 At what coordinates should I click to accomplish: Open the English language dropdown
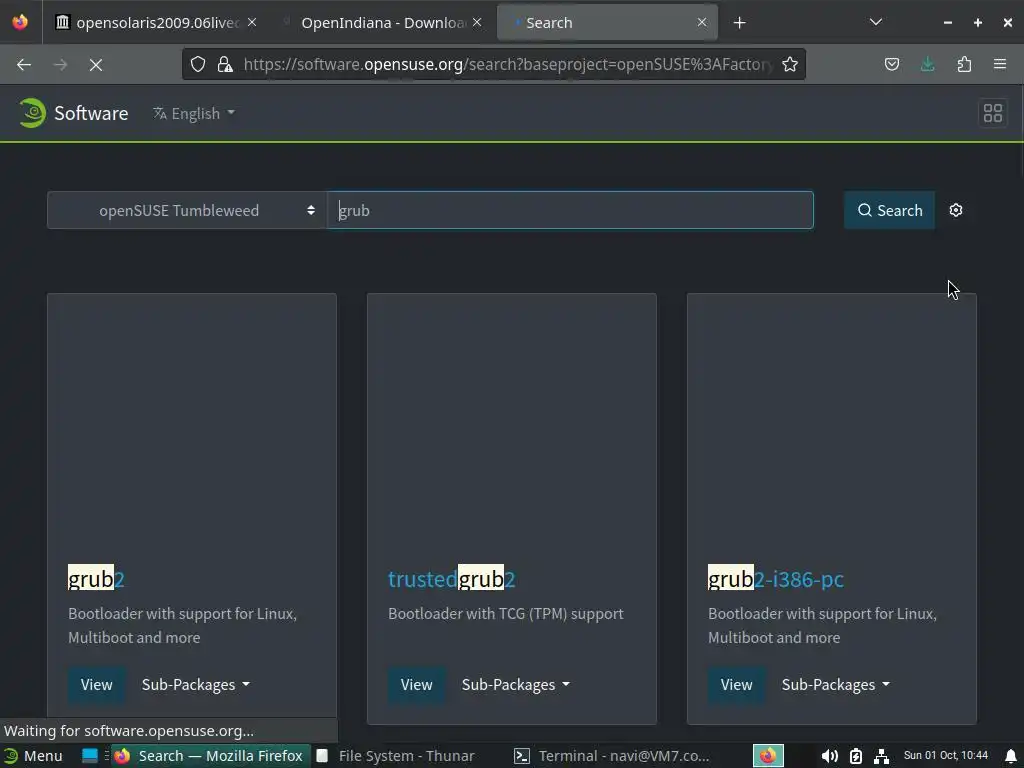[x=194, y=114]
